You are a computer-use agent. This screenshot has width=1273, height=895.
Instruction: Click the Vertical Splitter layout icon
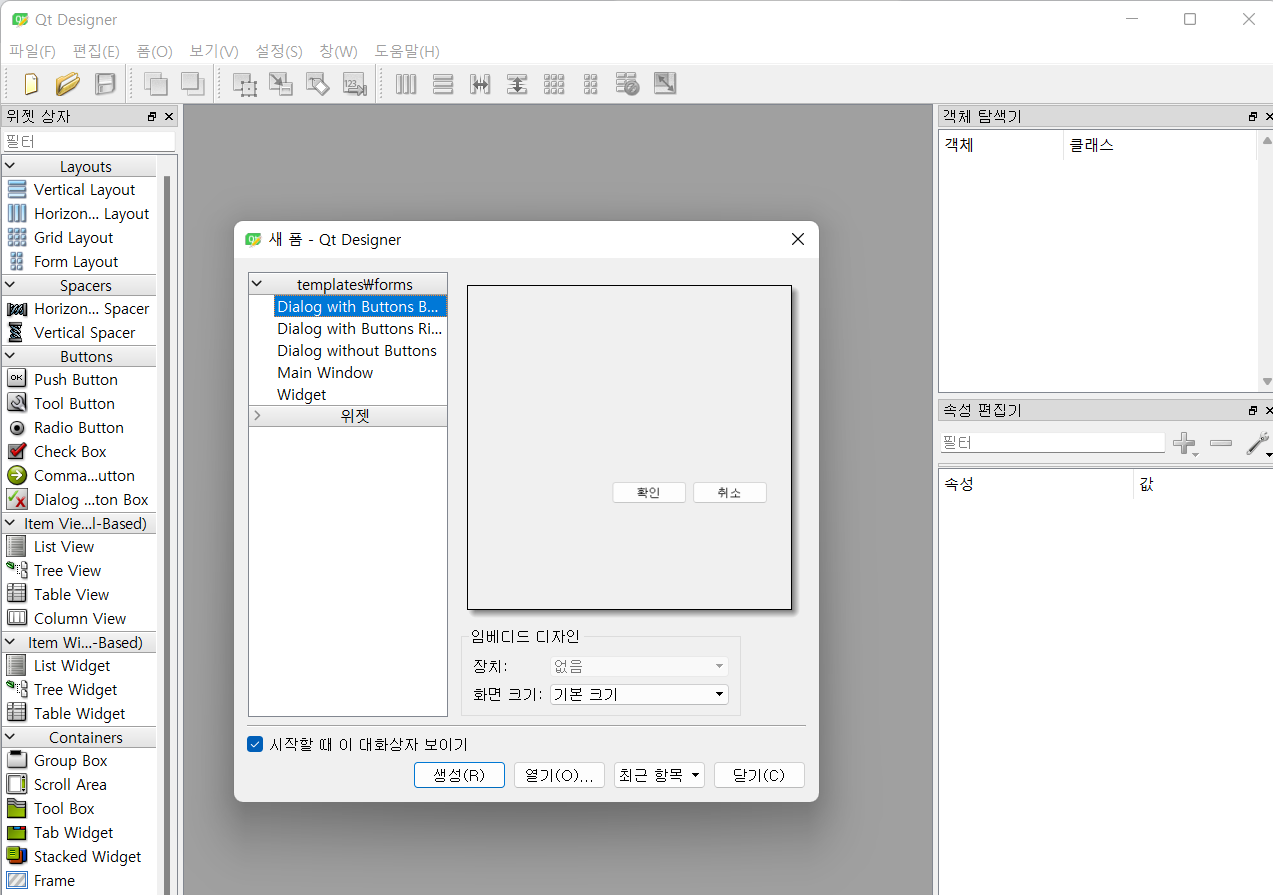[x=517, y=84]
